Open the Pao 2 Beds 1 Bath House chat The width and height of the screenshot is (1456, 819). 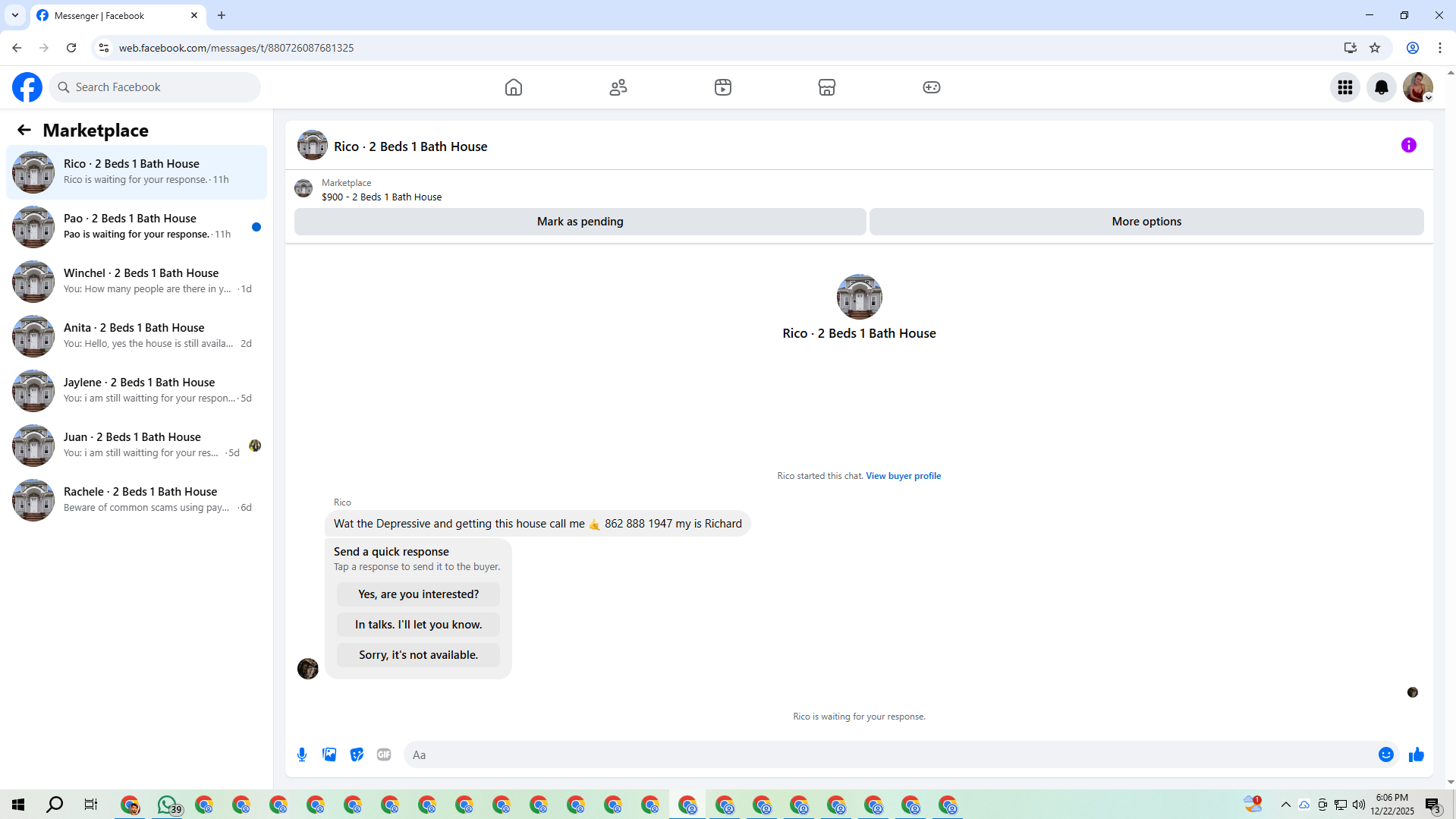137,227
